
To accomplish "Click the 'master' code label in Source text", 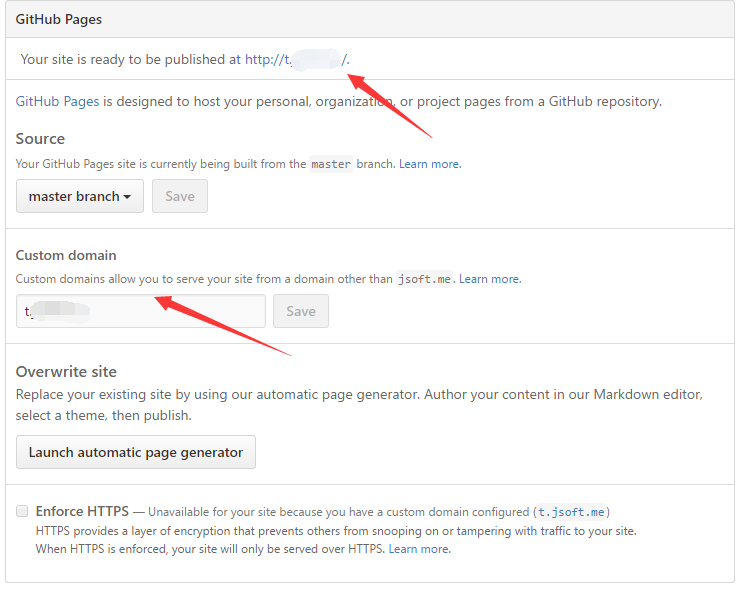I will coord(331,164).
